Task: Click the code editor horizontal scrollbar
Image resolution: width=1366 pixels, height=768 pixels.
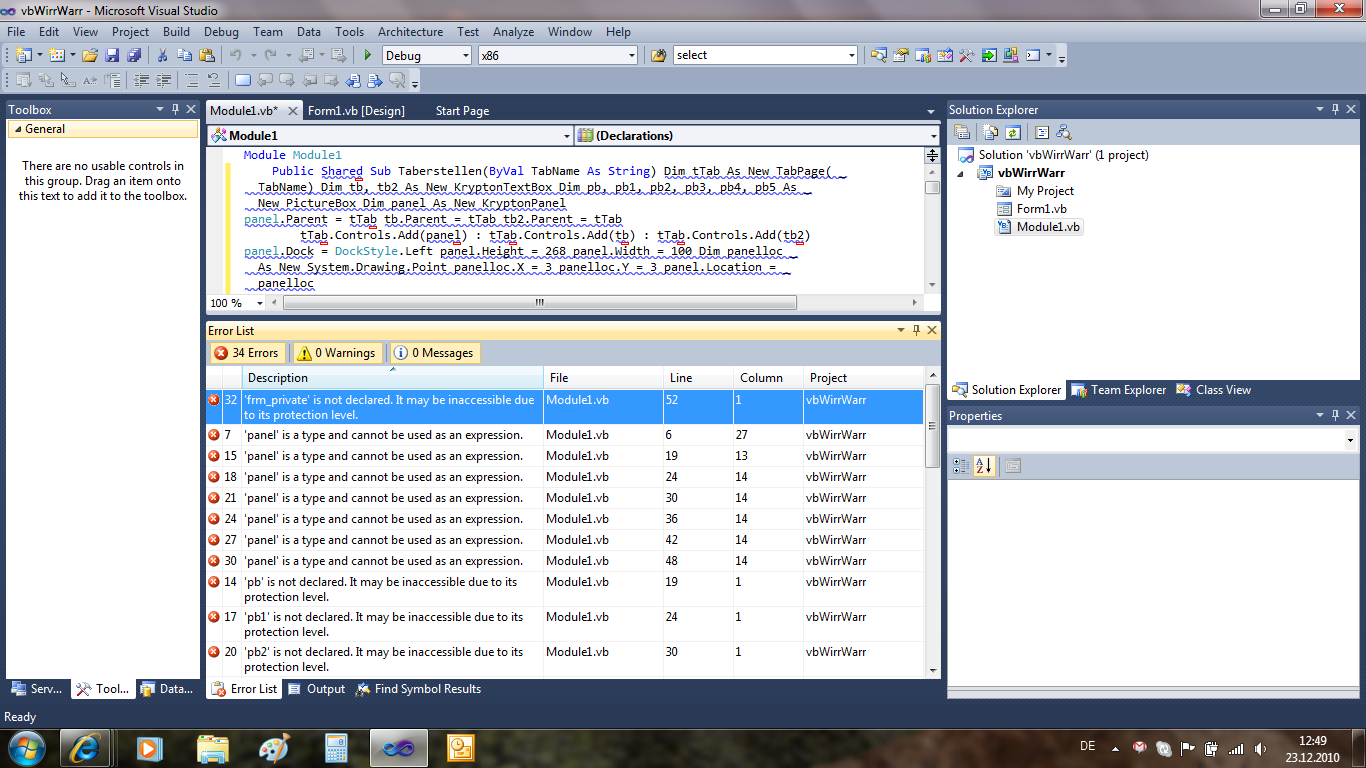Action: tap(539, 303)
